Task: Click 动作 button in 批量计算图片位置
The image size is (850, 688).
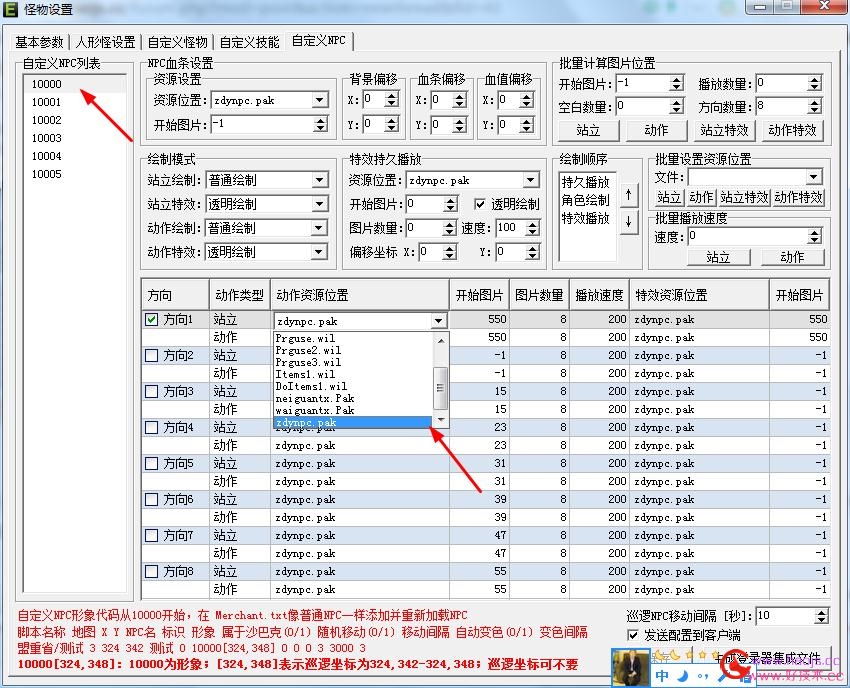Action: pos(656,130)
